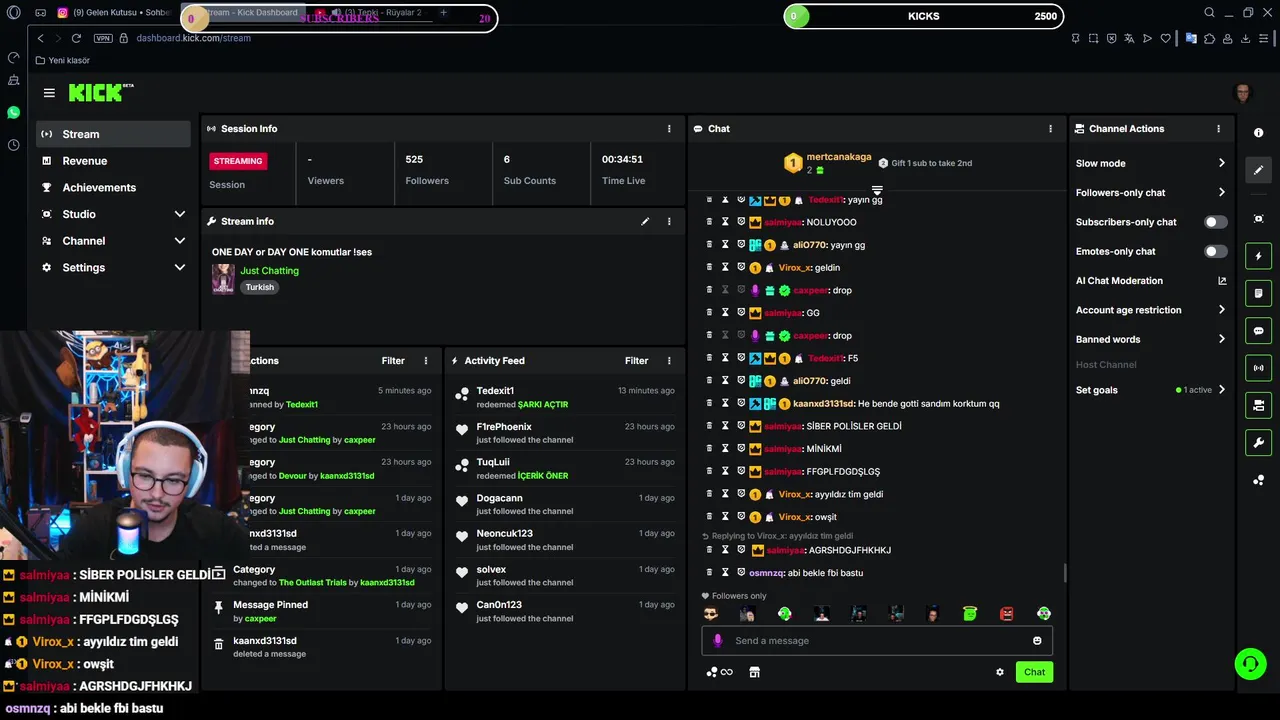Click the Just Chatting category link
Image resolution: width=1280 pixels, height=720 pixels.
pos(269,271)
